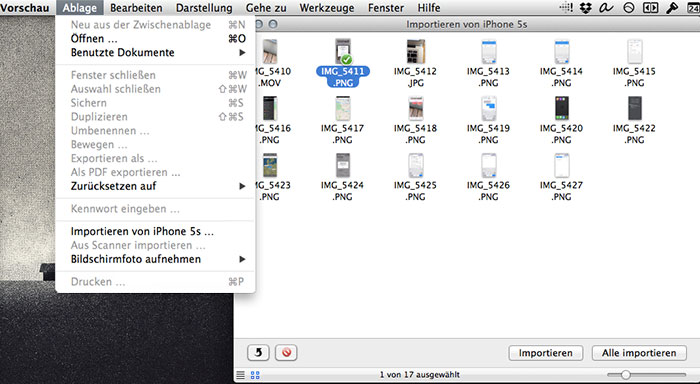Switch to grid icon view

[x=255, y=375]
